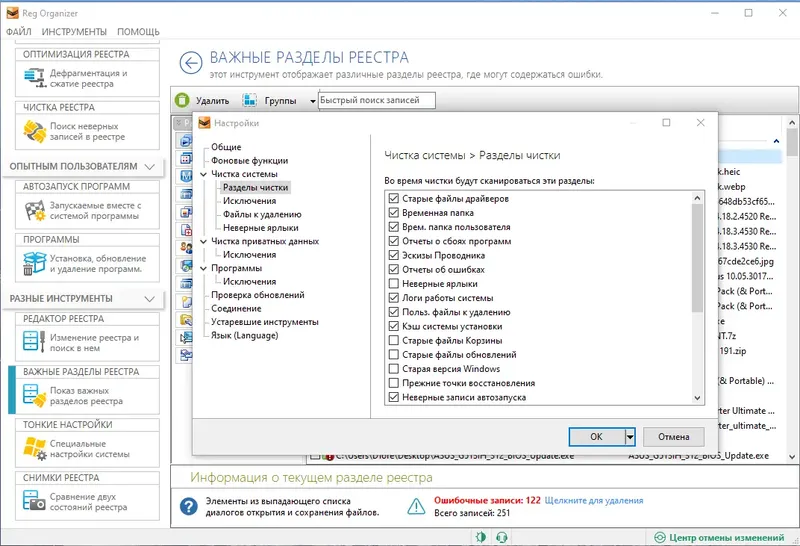Screen dimensions: 800x546
Task: Toggle Эскизы Проводника checkbox
Action: coord(393,255)
